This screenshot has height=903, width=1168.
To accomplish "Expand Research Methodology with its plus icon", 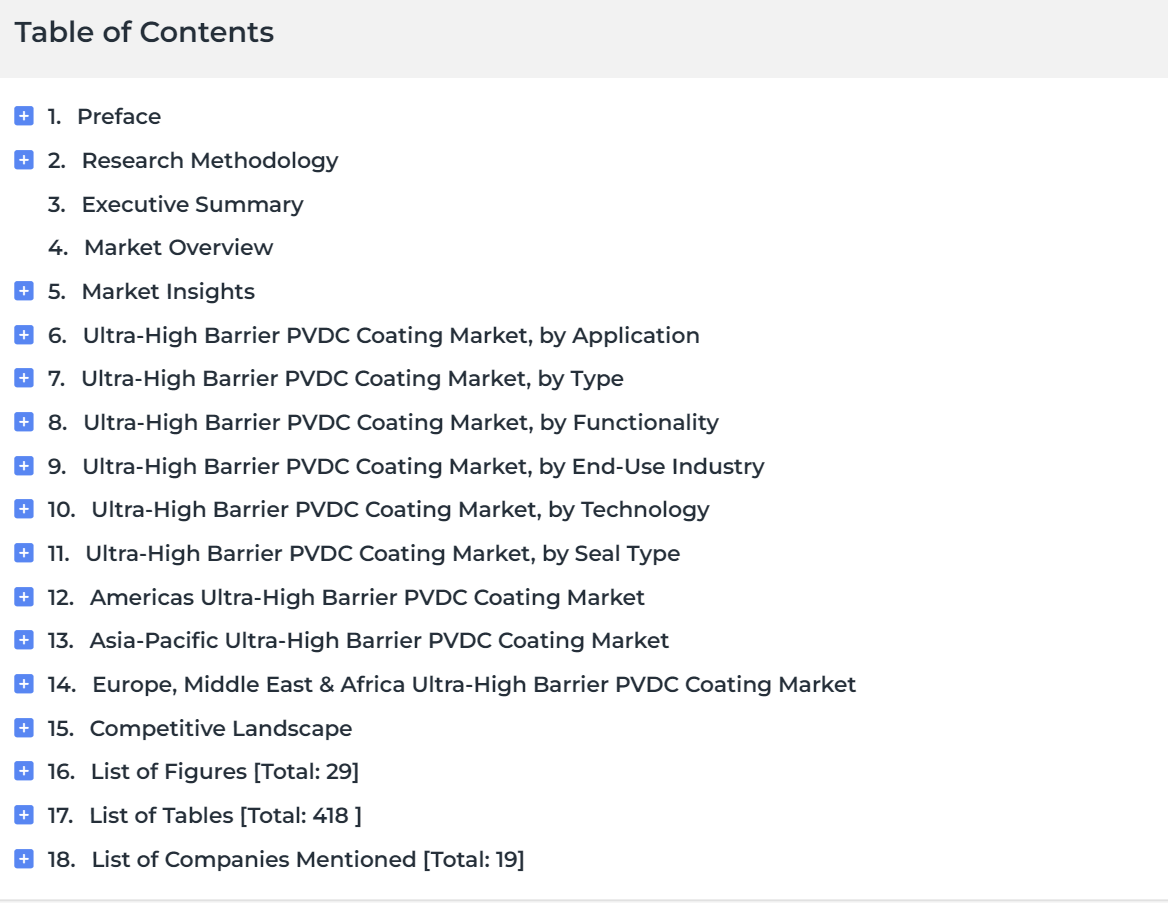I will click(x=24, y=160).
